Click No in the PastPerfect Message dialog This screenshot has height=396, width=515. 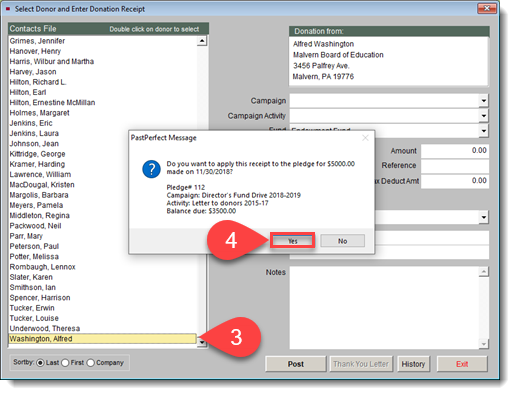[342, 241]
